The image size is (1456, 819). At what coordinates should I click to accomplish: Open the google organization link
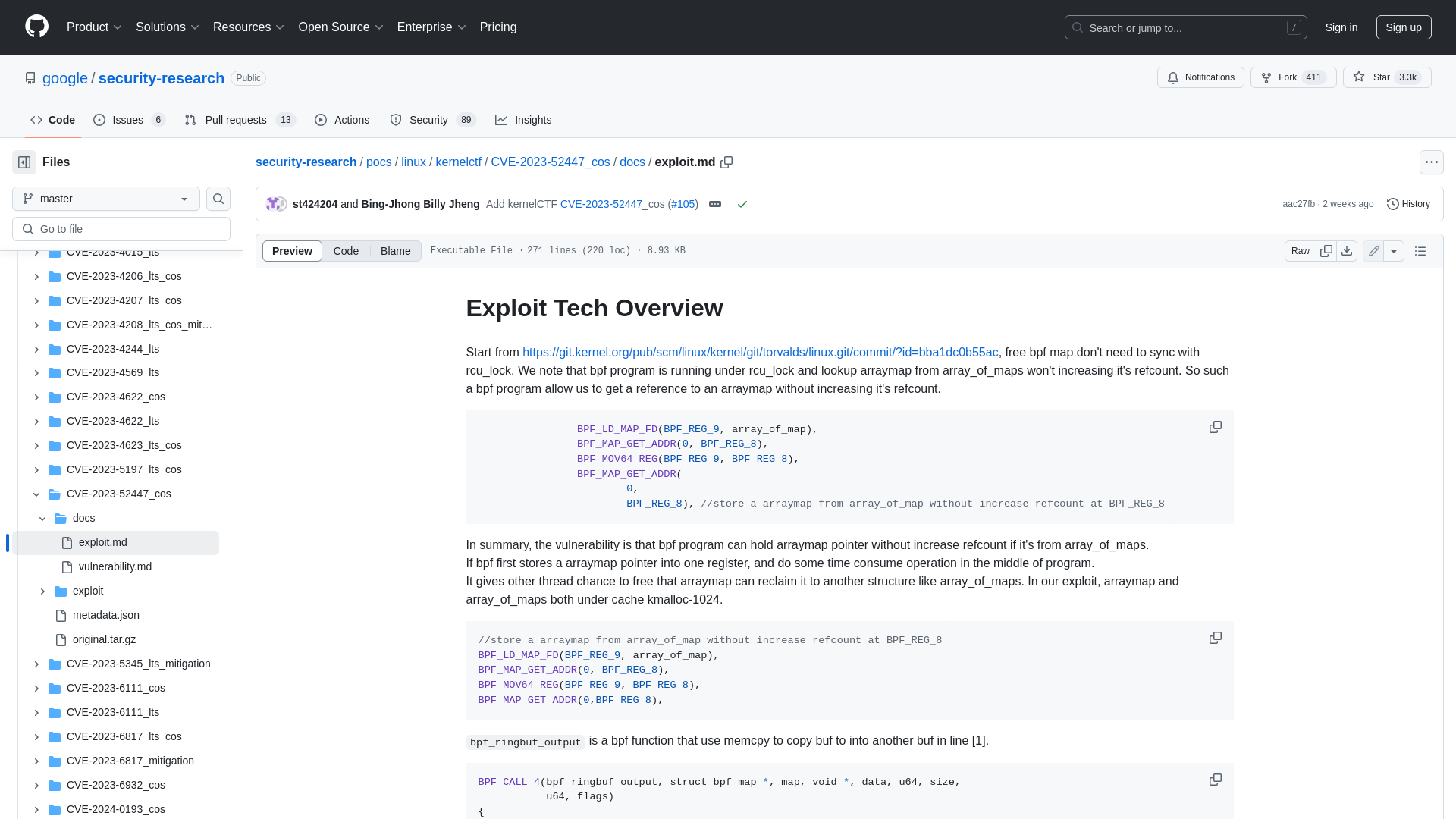(x=65, y=78)
